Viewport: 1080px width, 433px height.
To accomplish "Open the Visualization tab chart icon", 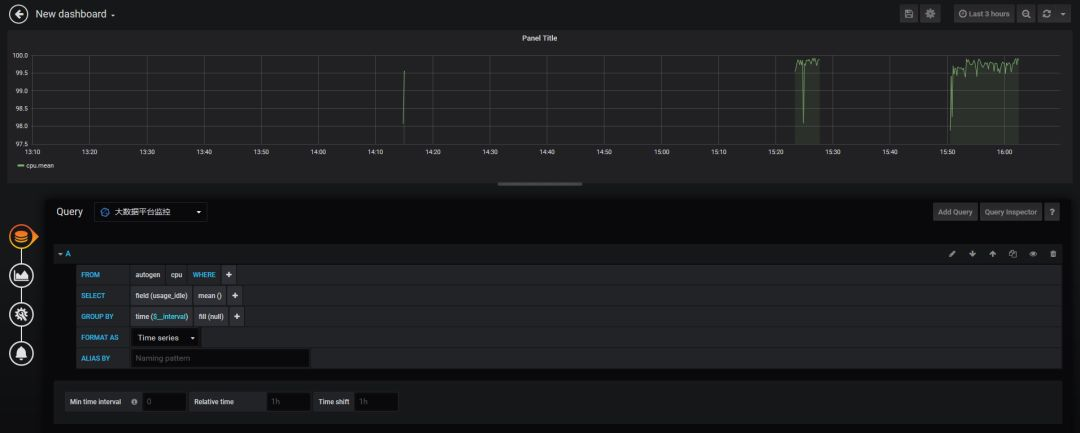I will (x=21, y=276).
